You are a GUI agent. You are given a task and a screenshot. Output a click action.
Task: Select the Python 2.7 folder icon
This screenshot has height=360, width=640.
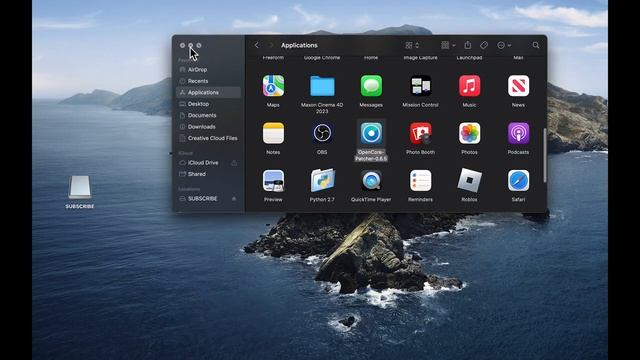click(322, 180)
